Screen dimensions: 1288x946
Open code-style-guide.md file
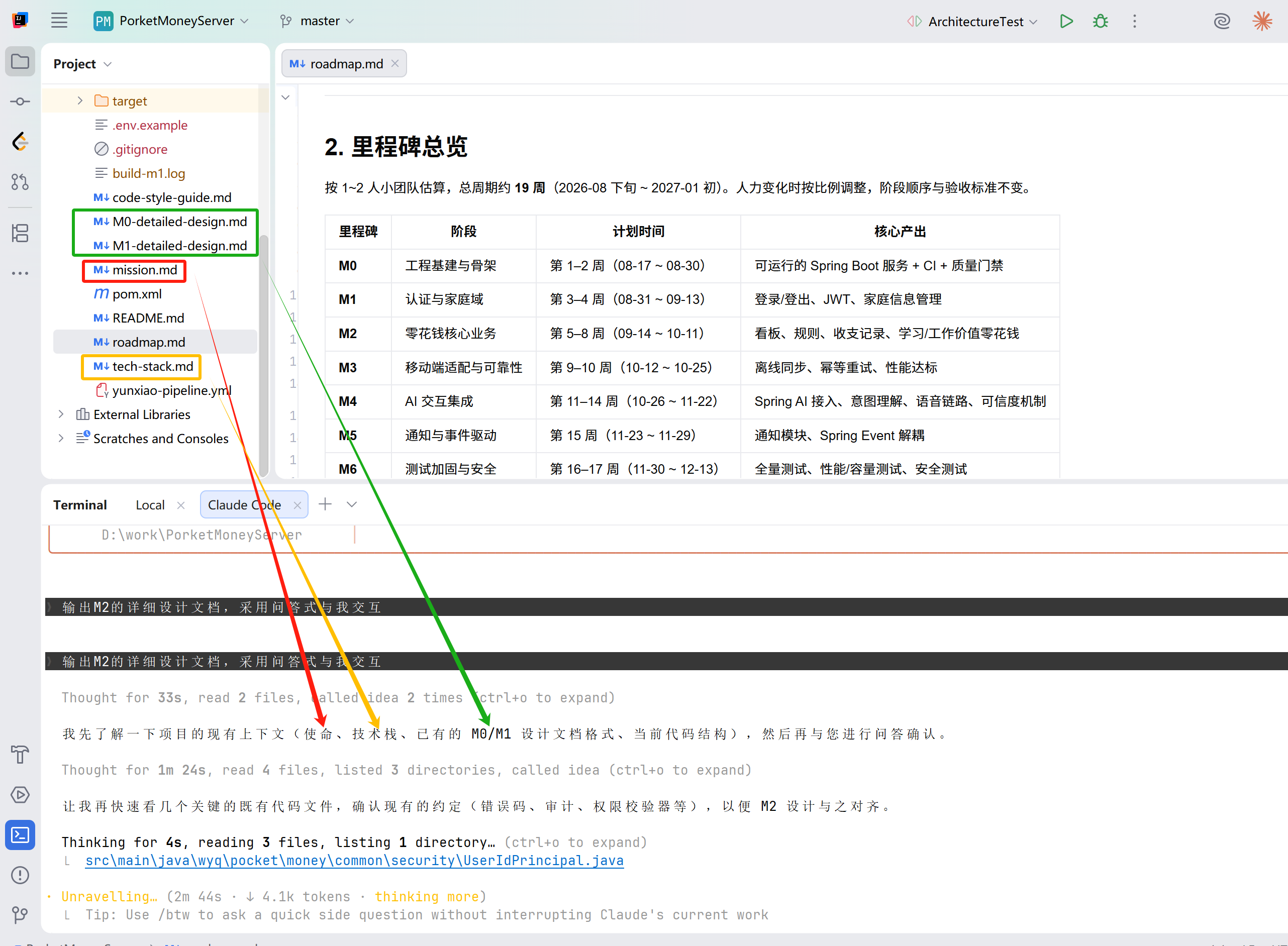tap(172, 197)
